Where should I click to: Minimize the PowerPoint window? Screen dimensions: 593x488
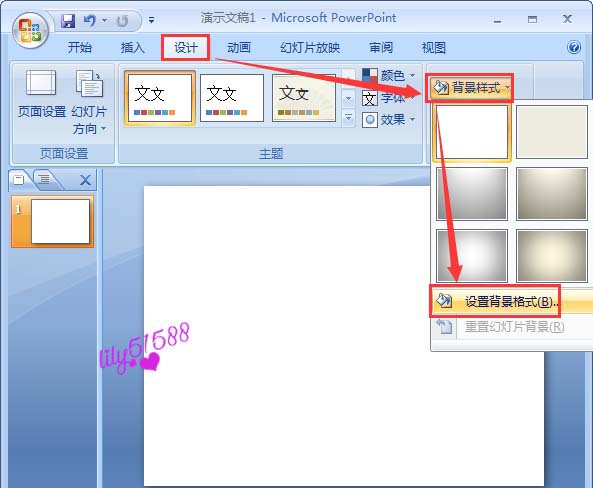pyautogui.click(x=497, y=20)
